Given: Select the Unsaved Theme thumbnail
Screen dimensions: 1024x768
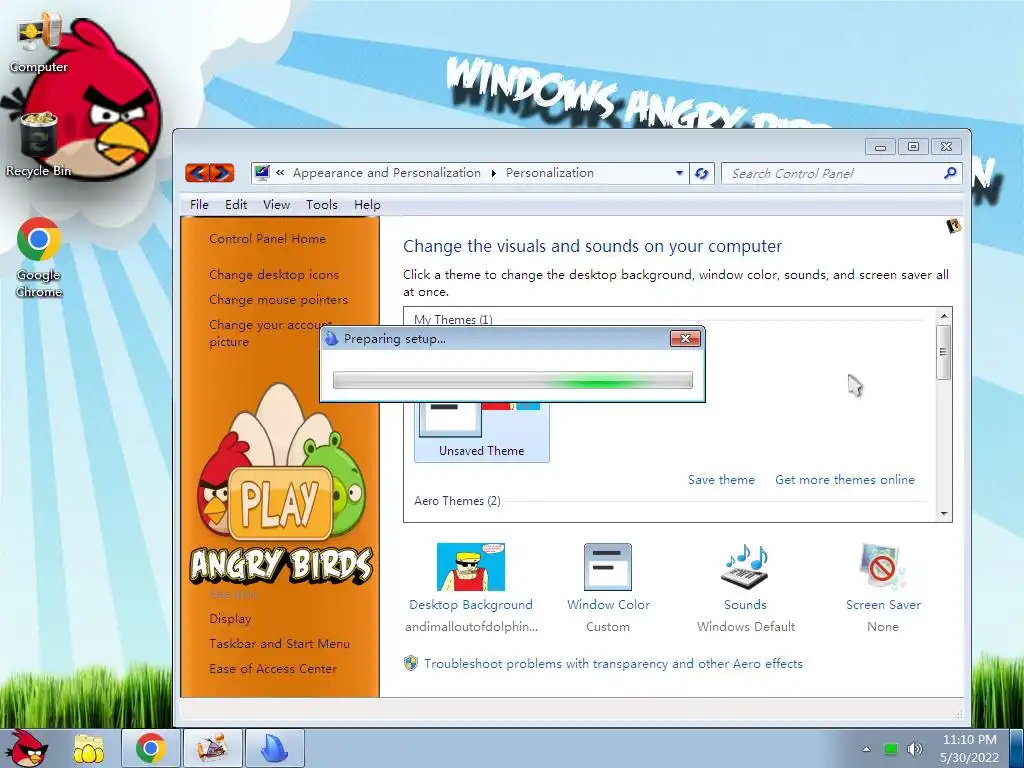Looking at the screenshot, I should pyautogui.click(x=481, y=431).
